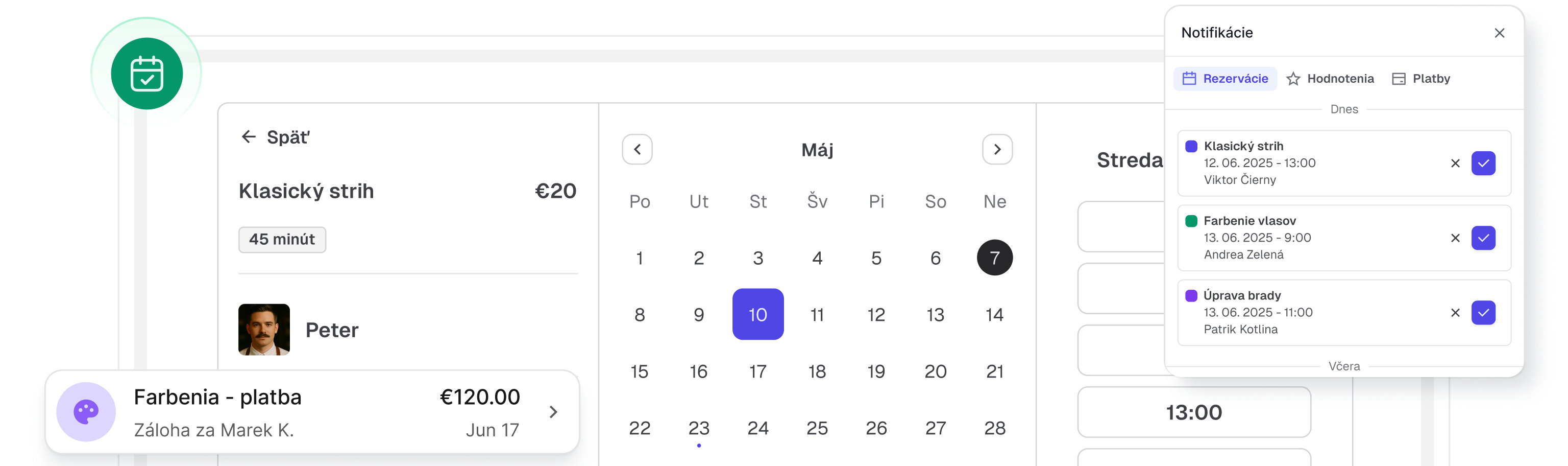Select day 28 in the calendar
1568x466 pixels.
click(995, 428)
